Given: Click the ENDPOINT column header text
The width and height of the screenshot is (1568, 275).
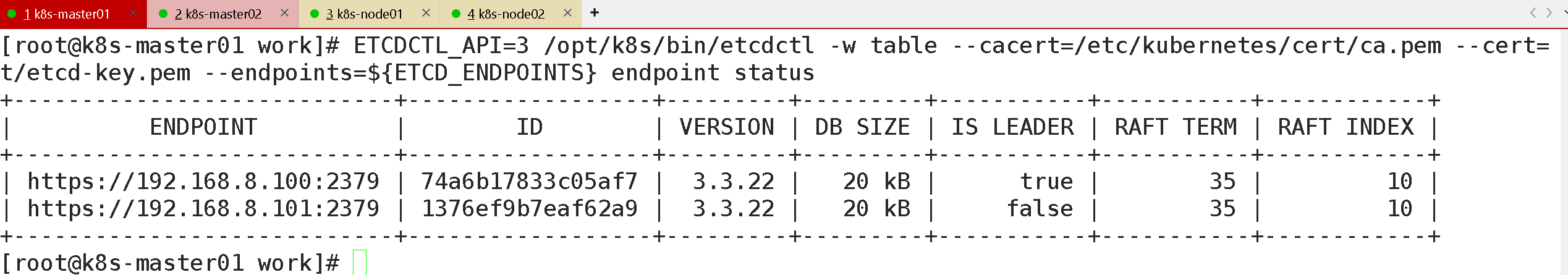Looking at the screenshot, I should 203,127.
